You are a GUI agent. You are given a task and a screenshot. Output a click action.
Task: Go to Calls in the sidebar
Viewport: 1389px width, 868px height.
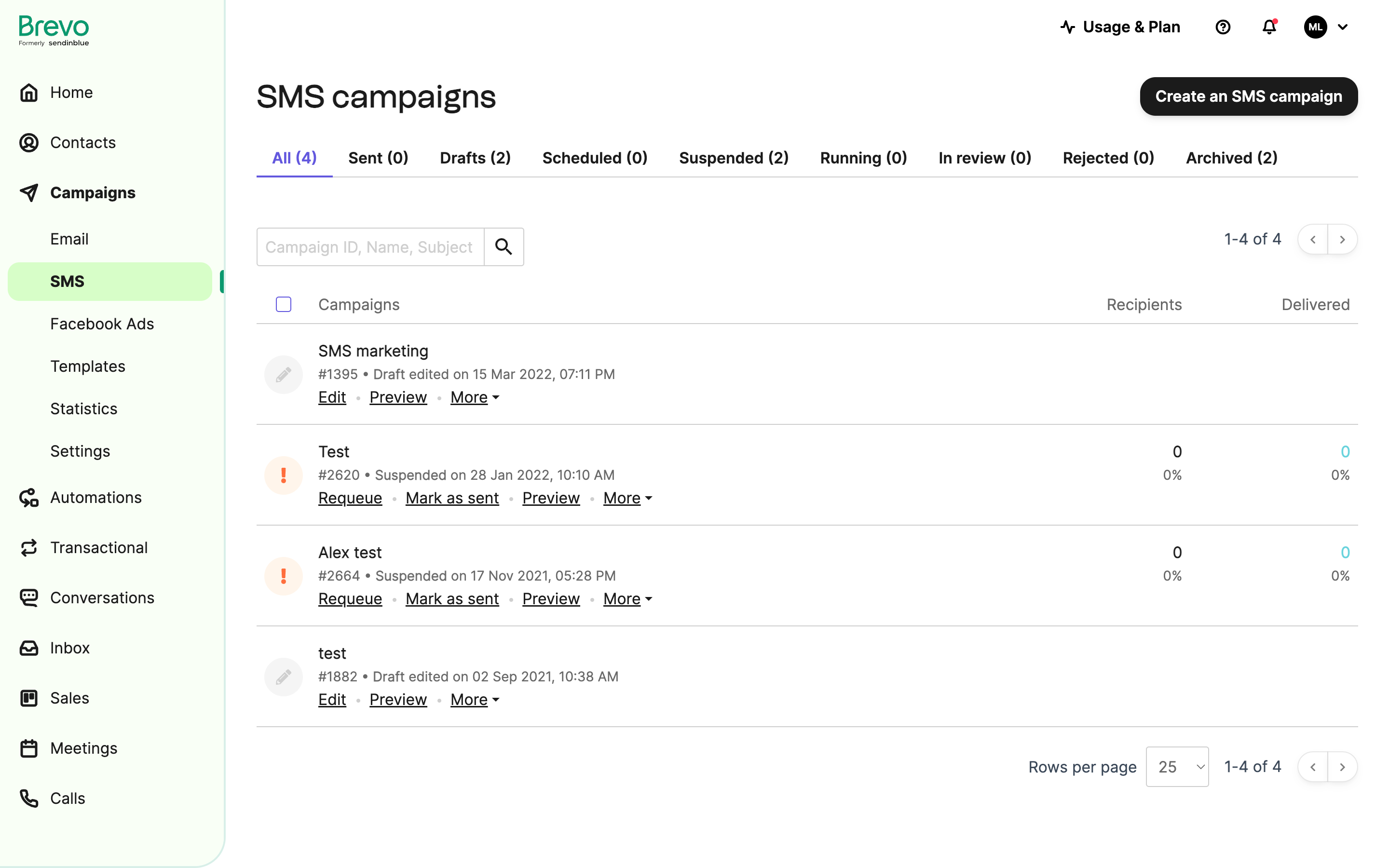(x=67, y=798)
